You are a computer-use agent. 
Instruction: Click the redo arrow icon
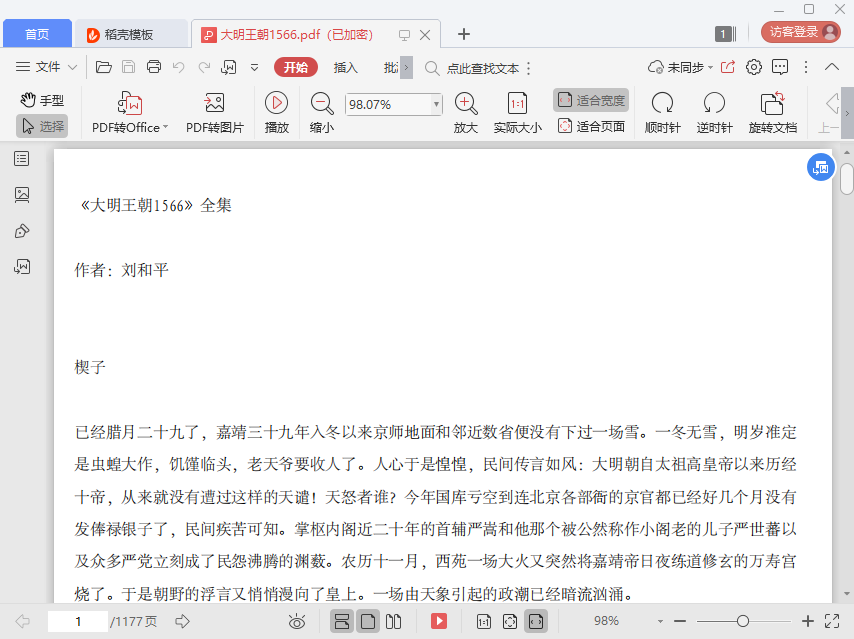click(204, 67)
